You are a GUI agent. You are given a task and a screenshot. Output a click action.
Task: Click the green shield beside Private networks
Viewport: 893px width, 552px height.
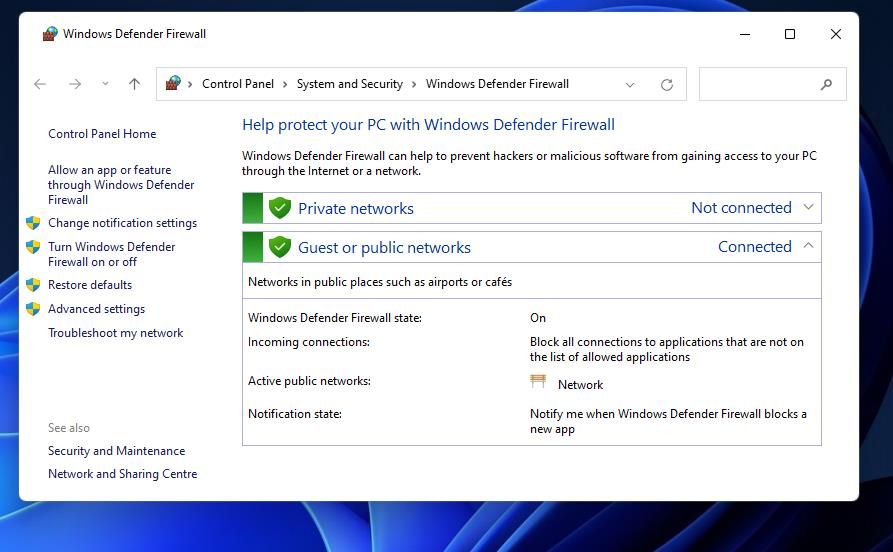tap(280, 208)
